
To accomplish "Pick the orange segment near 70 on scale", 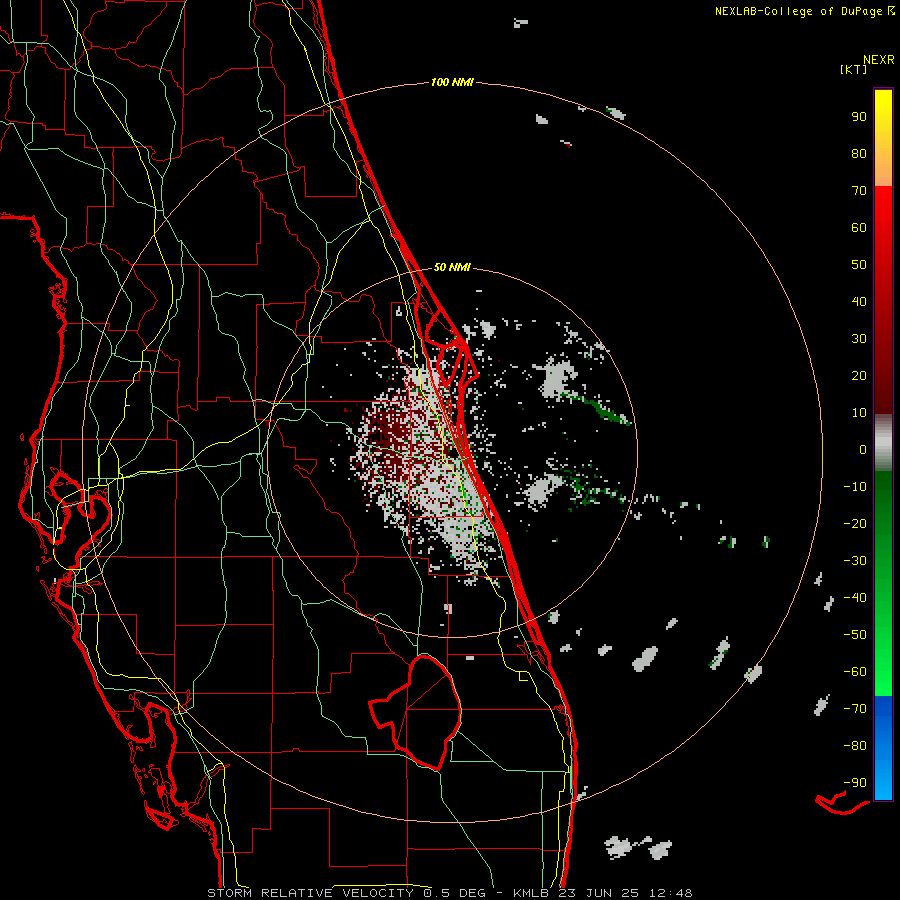I will 883,172.
